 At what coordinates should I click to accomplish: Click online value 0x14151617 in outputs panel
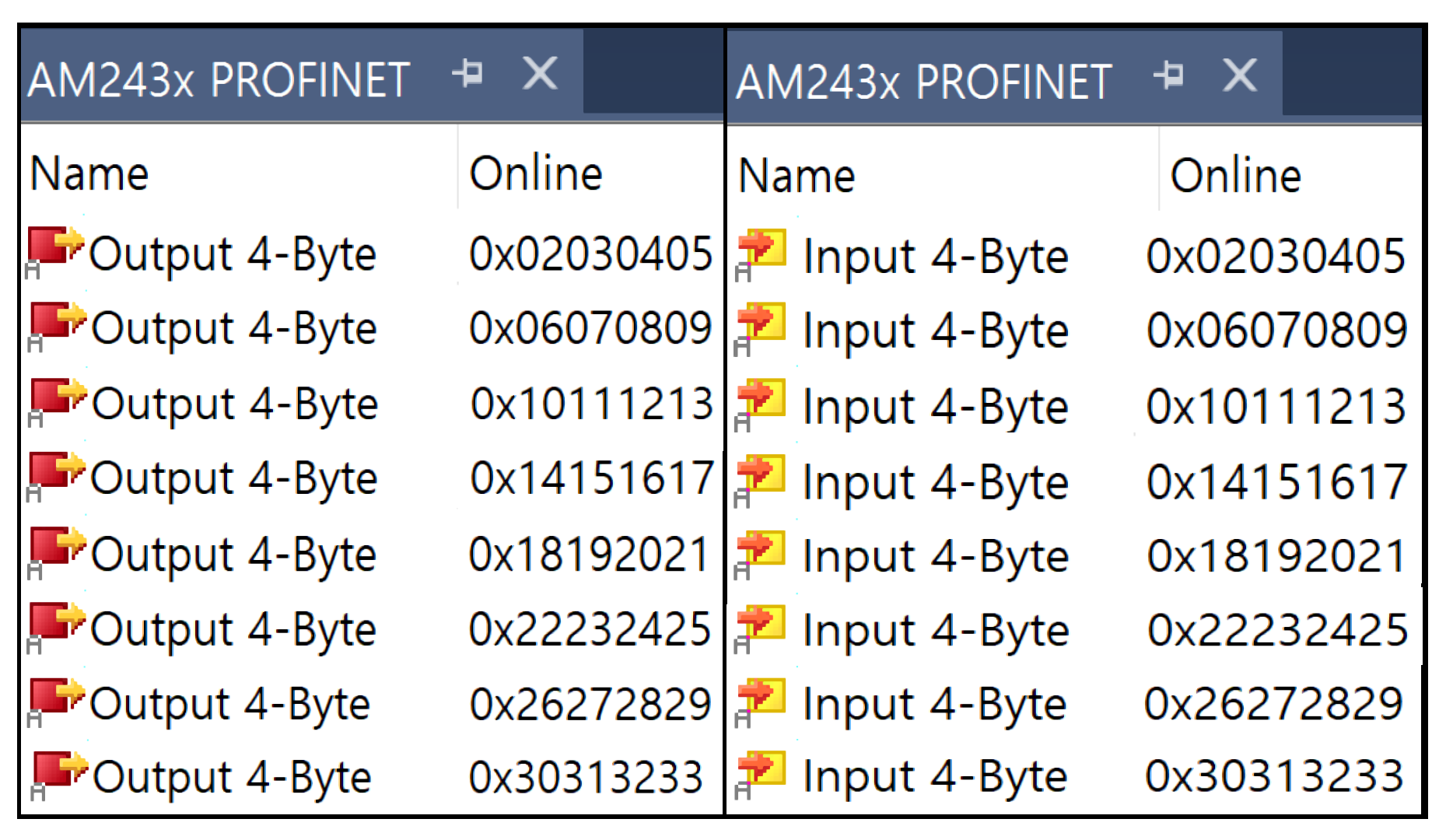pyautogui.click(x=591, y=478)
